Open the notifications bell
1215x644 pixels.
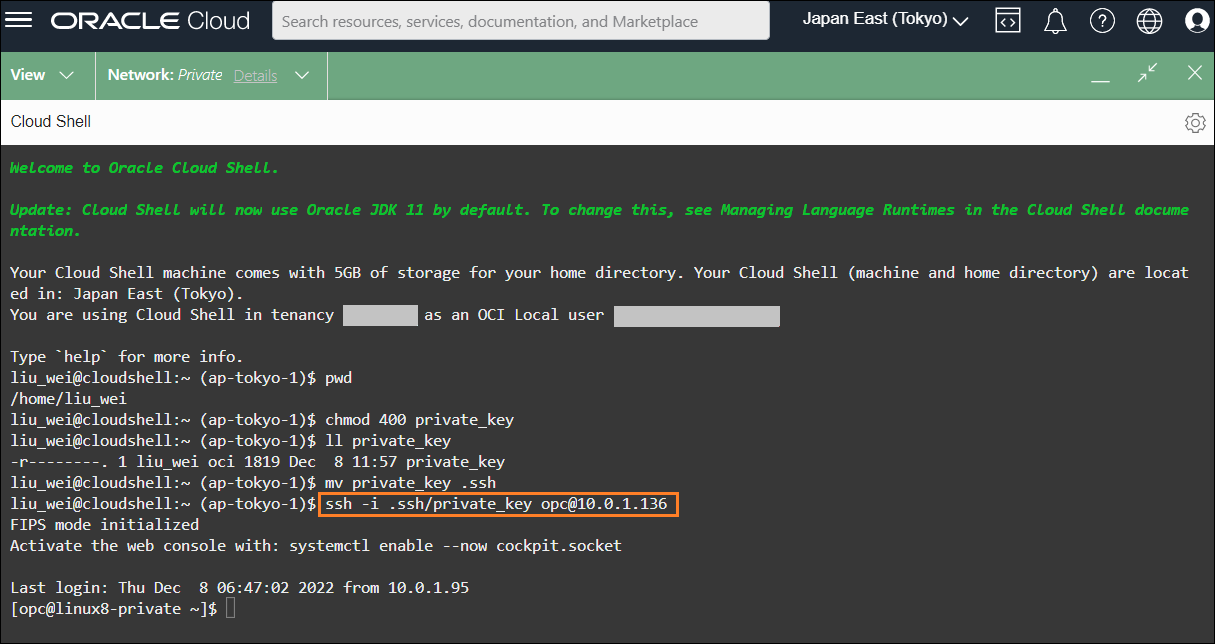tap(1055, 19)
